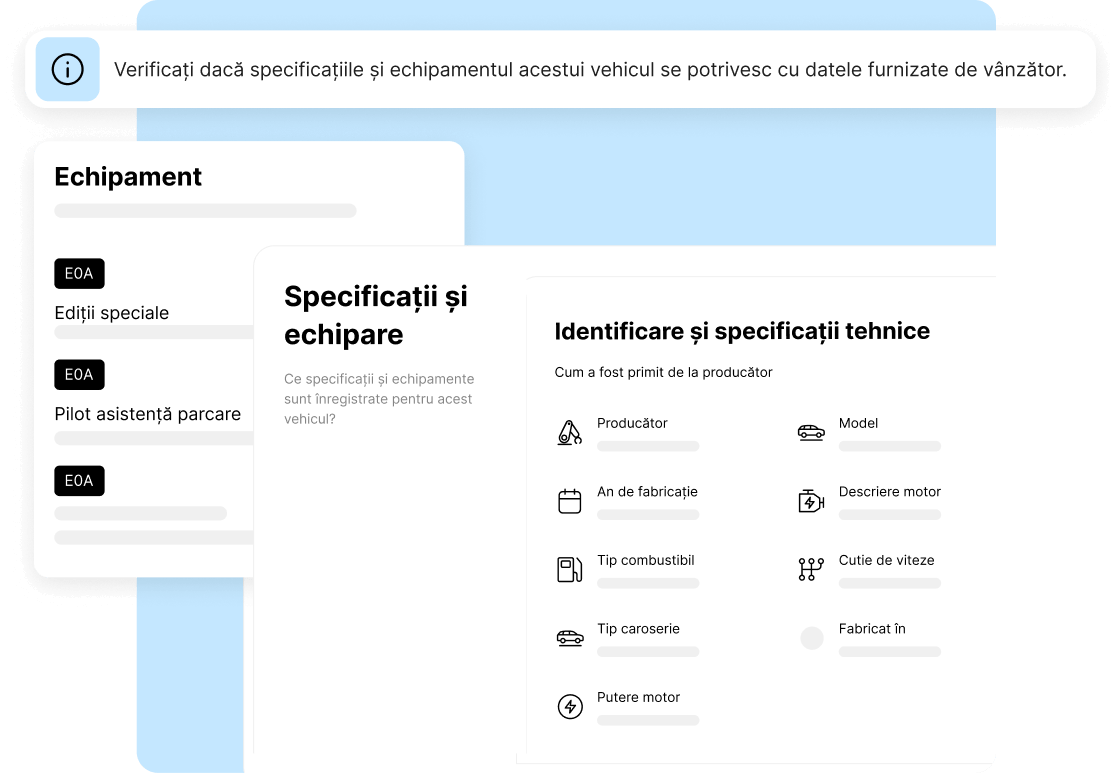Click the info circle icon in banner

(67, 70)
